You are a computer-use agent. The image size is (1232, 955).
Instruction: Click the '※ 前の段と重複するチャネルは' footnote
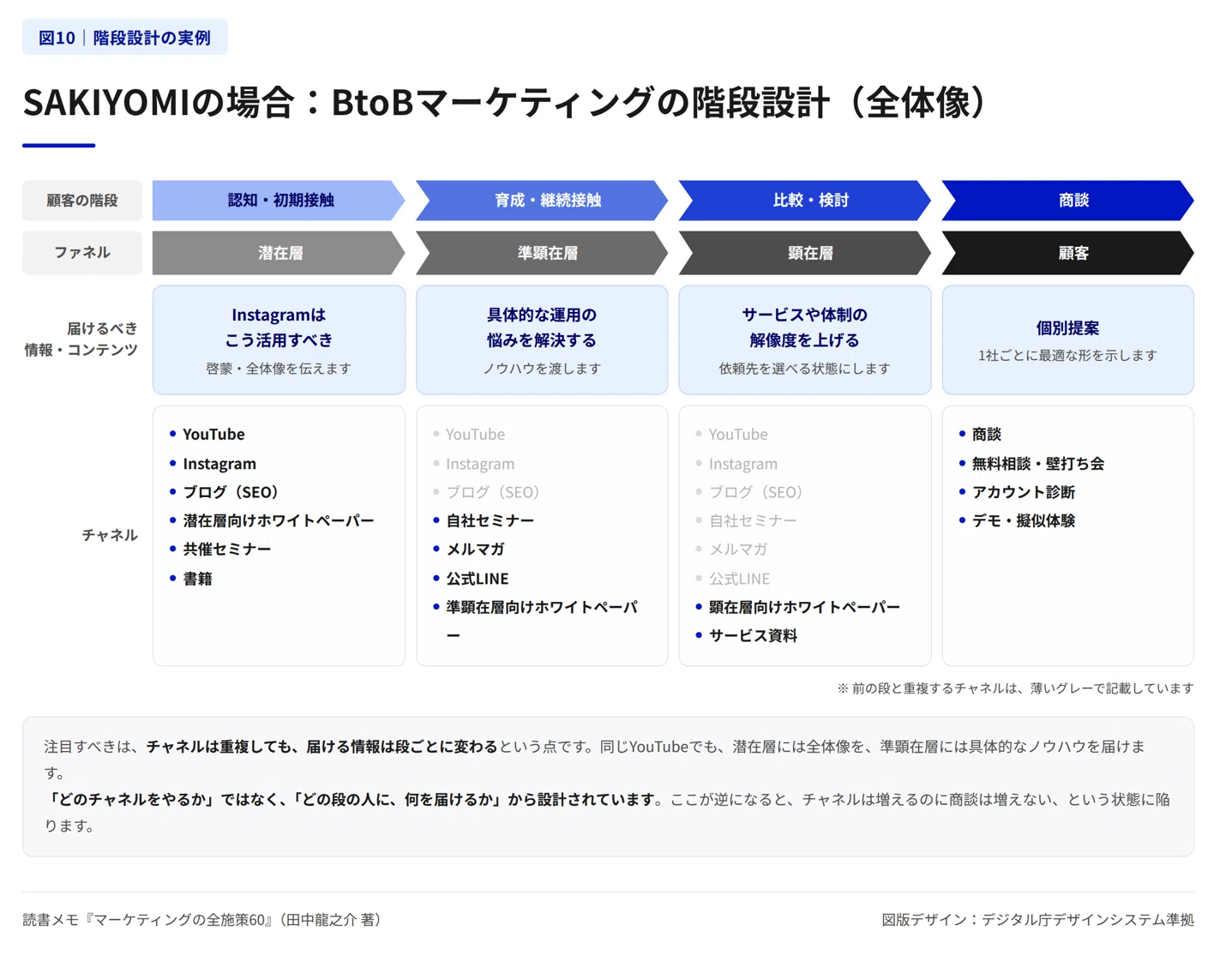pyautogui.click(x=1014, y=688)
